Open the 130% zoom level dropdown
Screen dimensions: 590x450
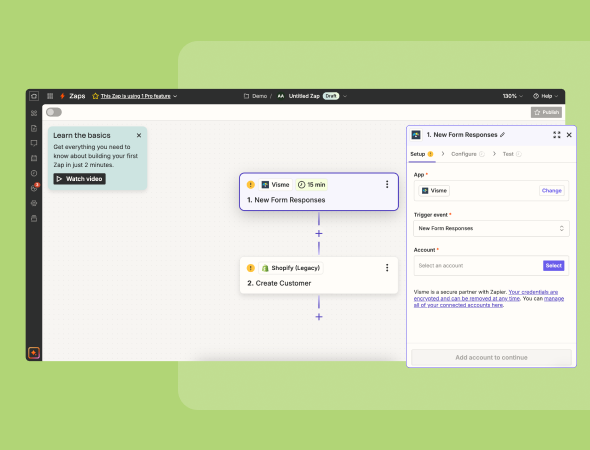[513, 96]
